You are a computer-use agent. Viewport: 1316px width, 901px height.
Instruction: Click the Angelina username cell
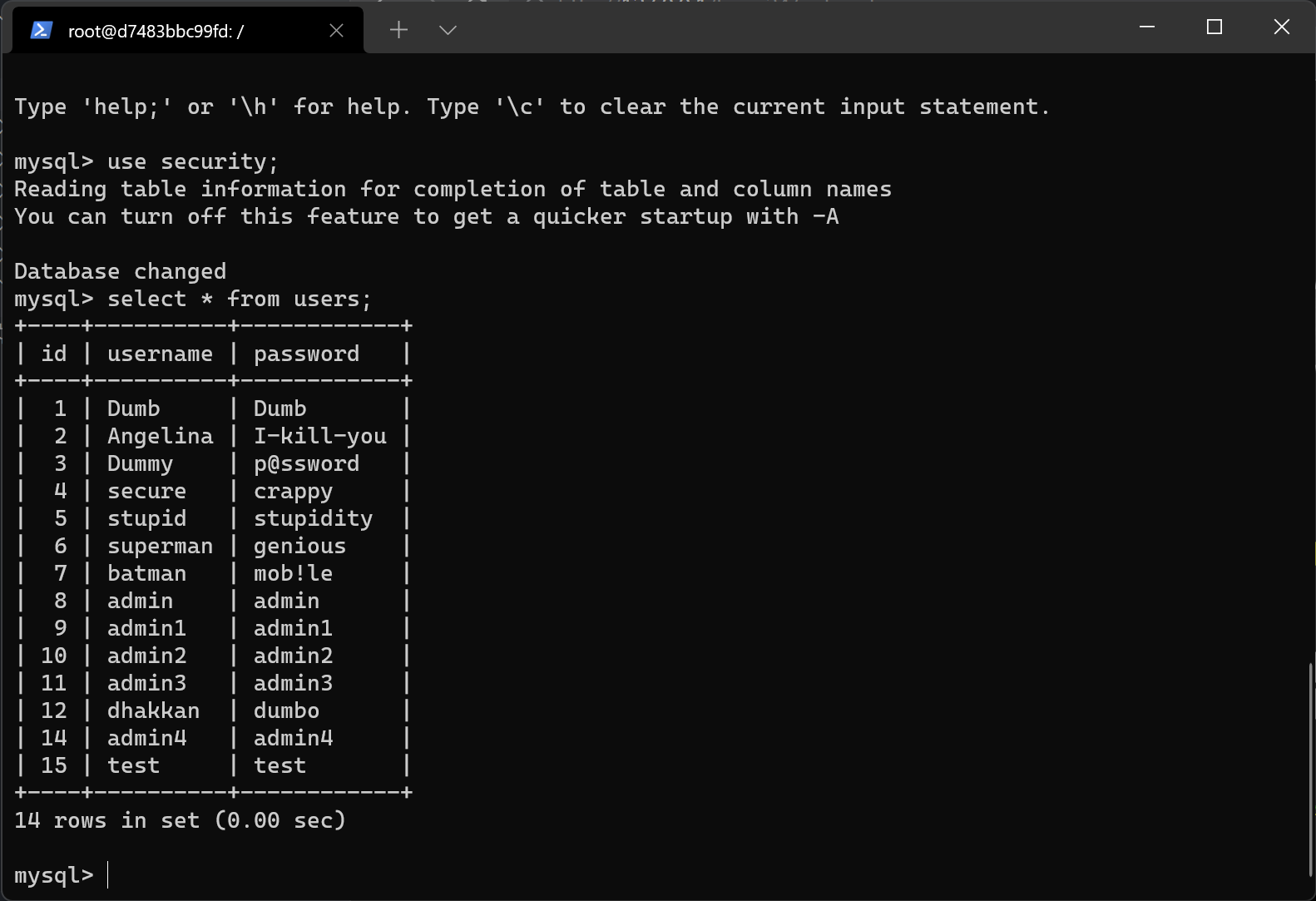[x=160, y=436]
